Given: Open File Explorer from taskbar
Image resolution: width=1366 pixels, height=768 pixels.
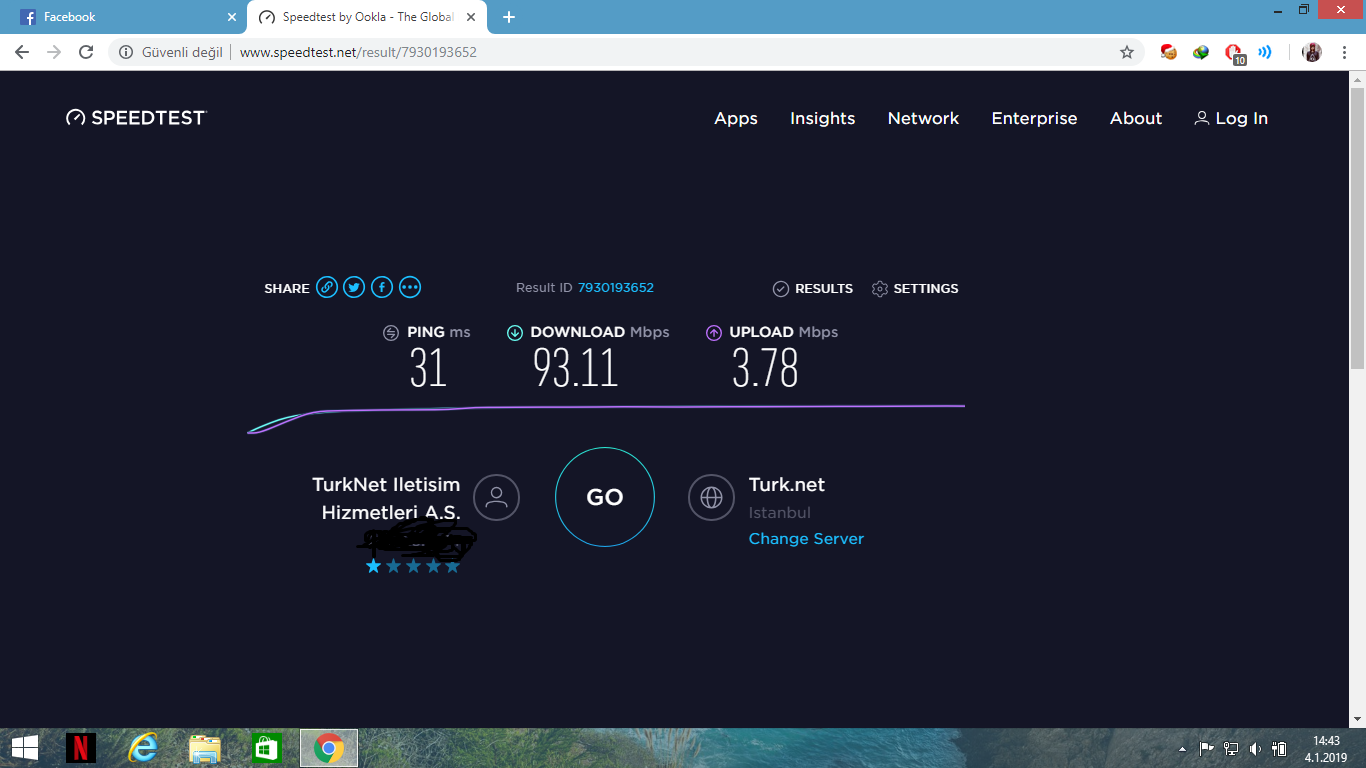Looking at the screenshot, I should tap(205, 748).
